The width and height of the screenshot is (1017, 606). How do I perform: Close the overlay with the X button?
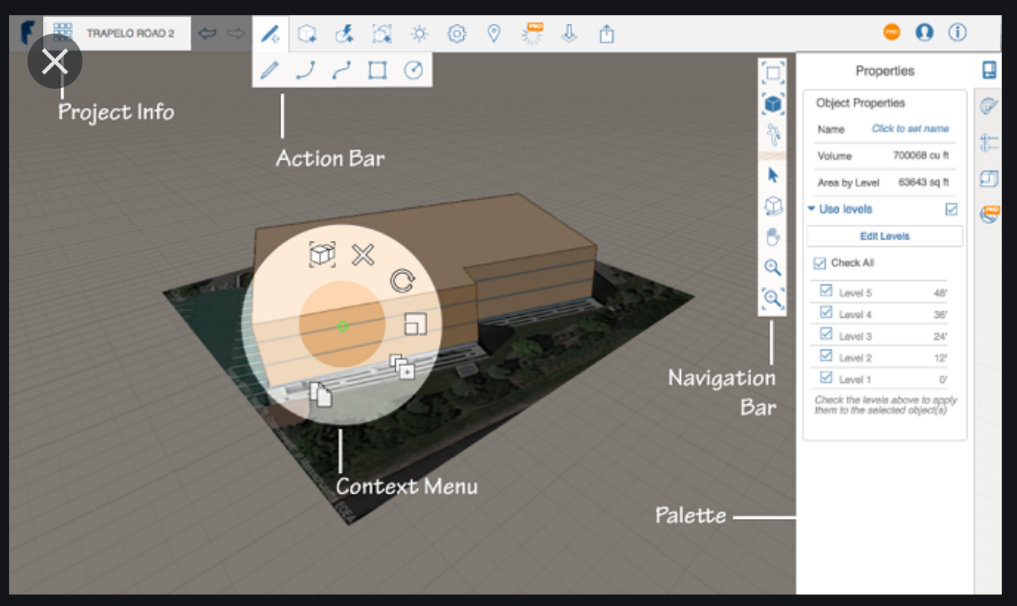pyautogui.click(x=54, y=62)
